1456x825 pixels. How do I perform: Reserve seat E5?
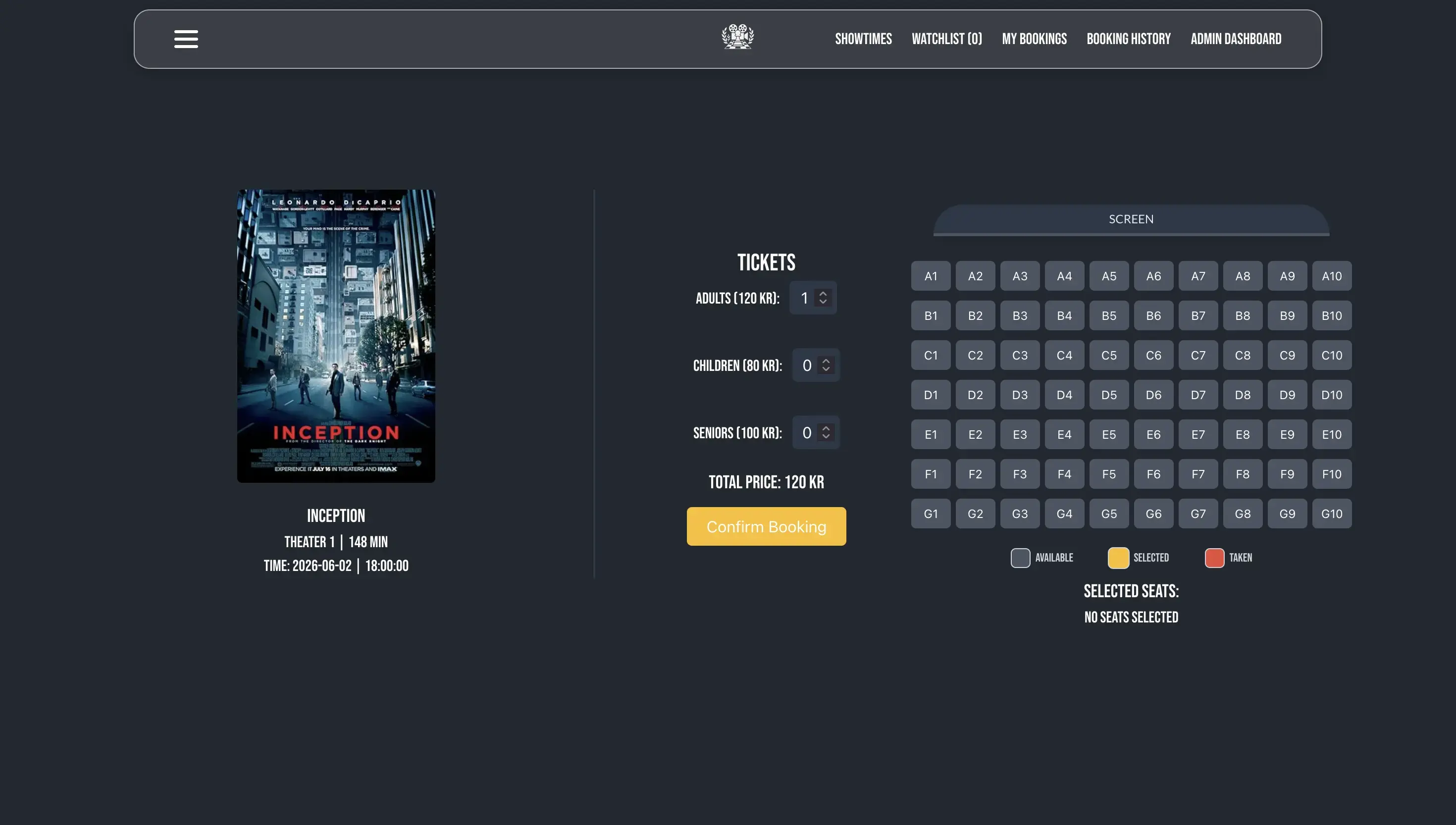[x=1109, y=435]
